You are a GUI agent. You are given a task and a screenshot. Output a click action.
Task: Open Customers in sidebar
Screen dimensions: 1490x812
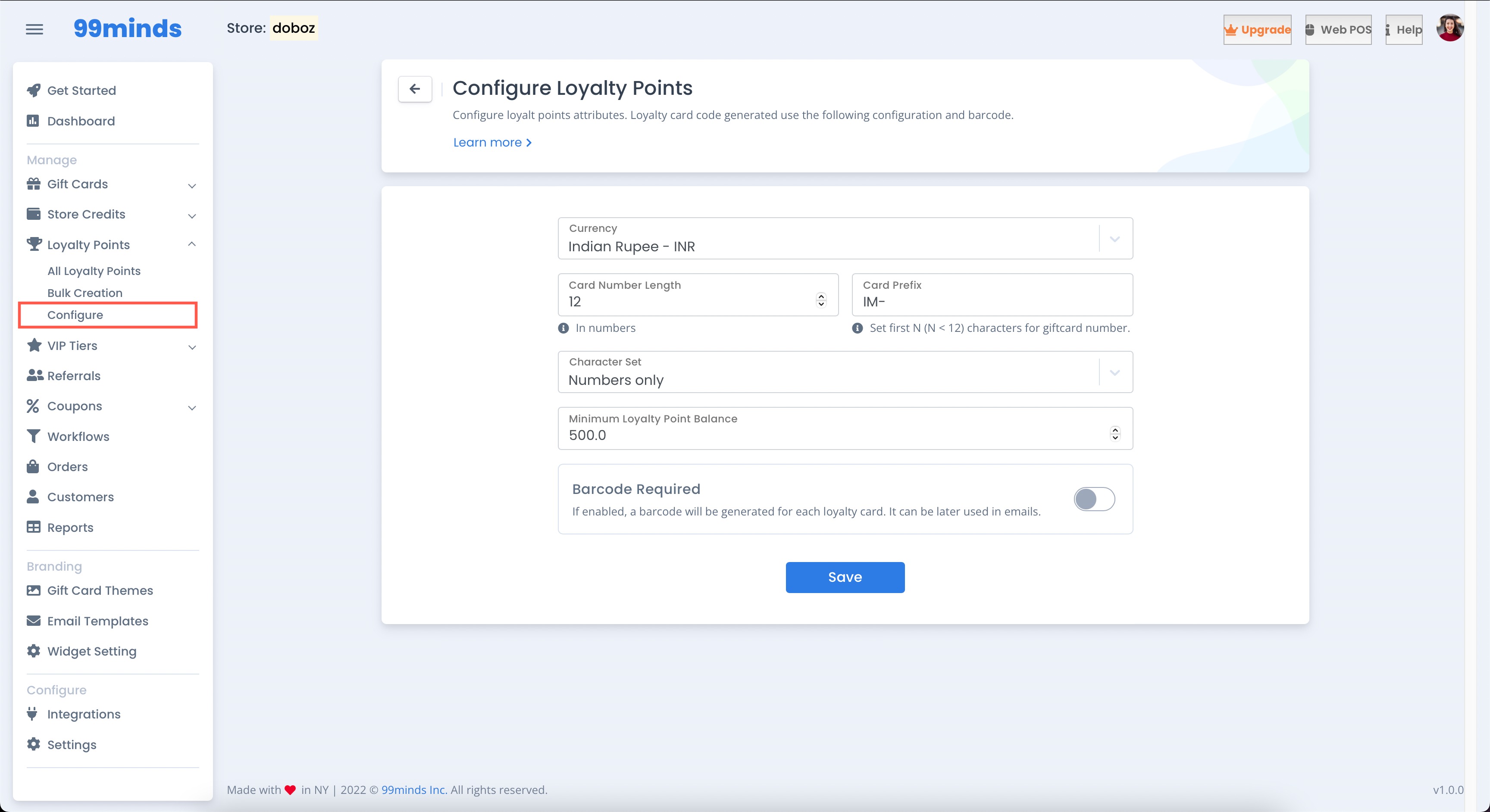tap(80, 497)
